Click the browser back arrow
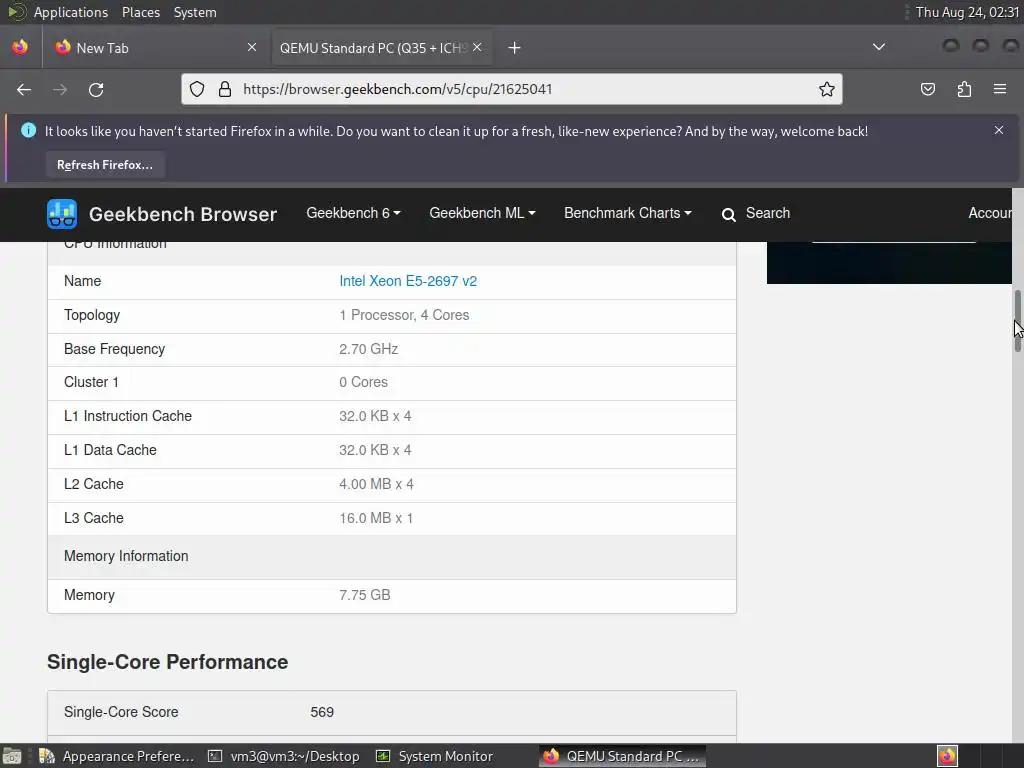 (24, 89)
